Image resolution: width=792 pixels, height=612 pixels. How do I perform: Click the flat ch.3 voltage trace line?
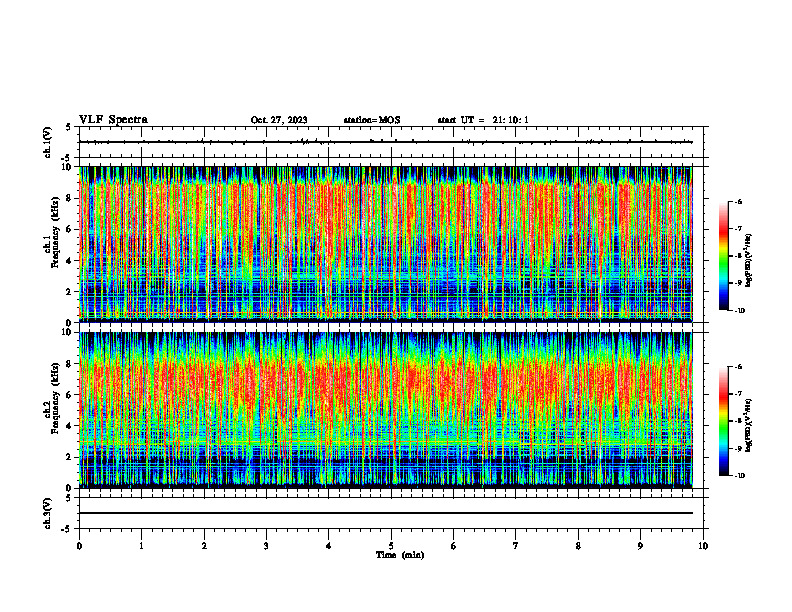[386, 513]
